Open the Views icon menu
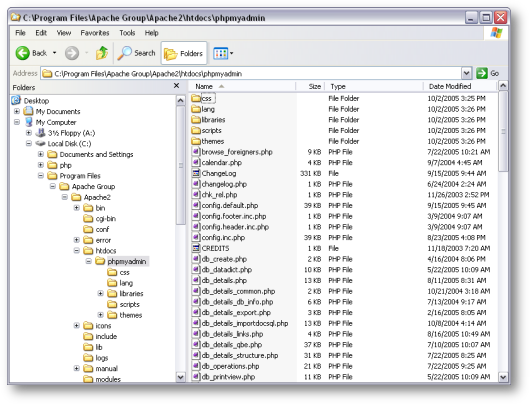Viewport: 530px width, 404px height. coord(223,53)
